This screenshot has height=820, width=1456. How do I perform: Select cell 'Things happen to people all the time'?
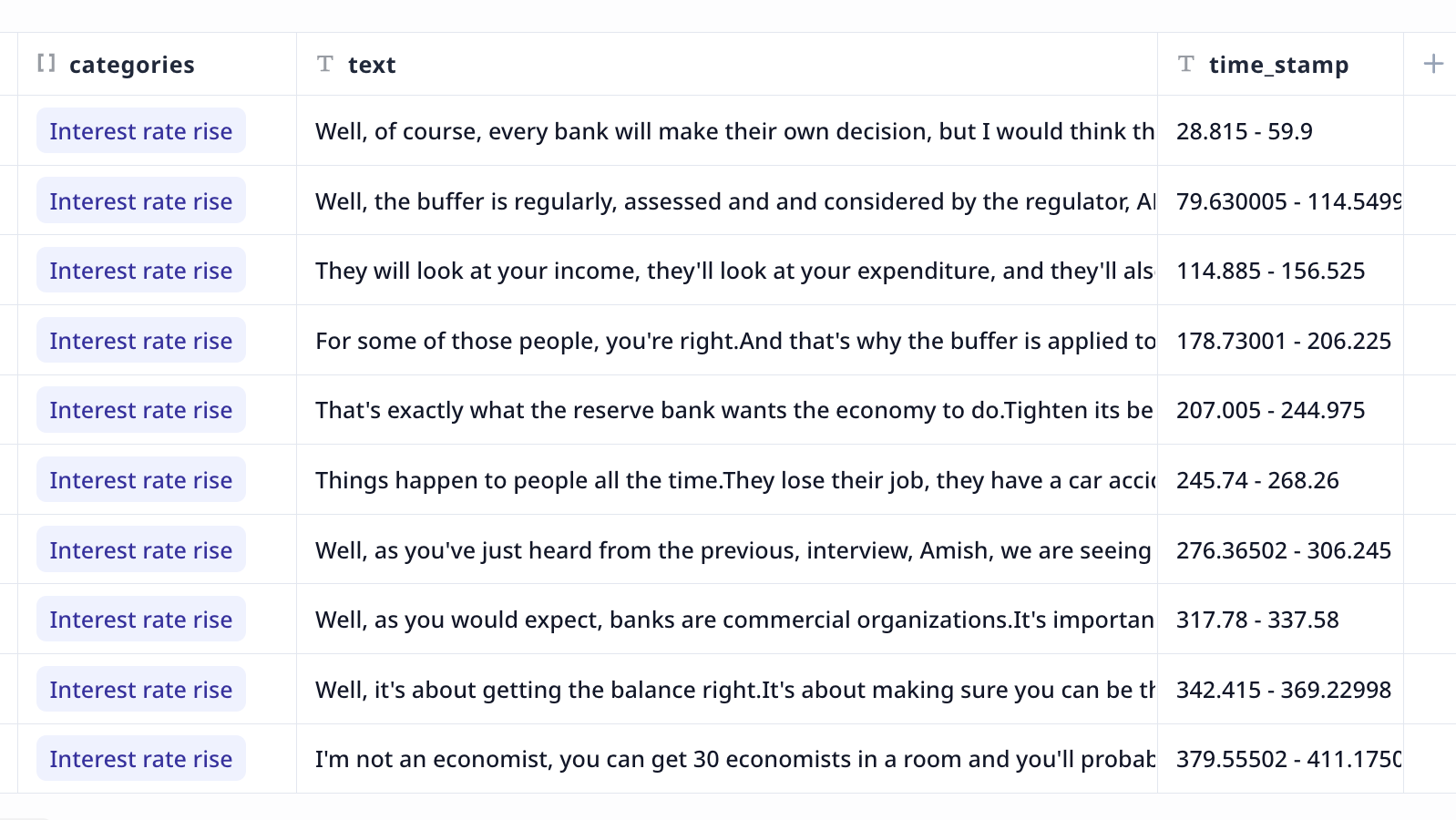point(727,480)
